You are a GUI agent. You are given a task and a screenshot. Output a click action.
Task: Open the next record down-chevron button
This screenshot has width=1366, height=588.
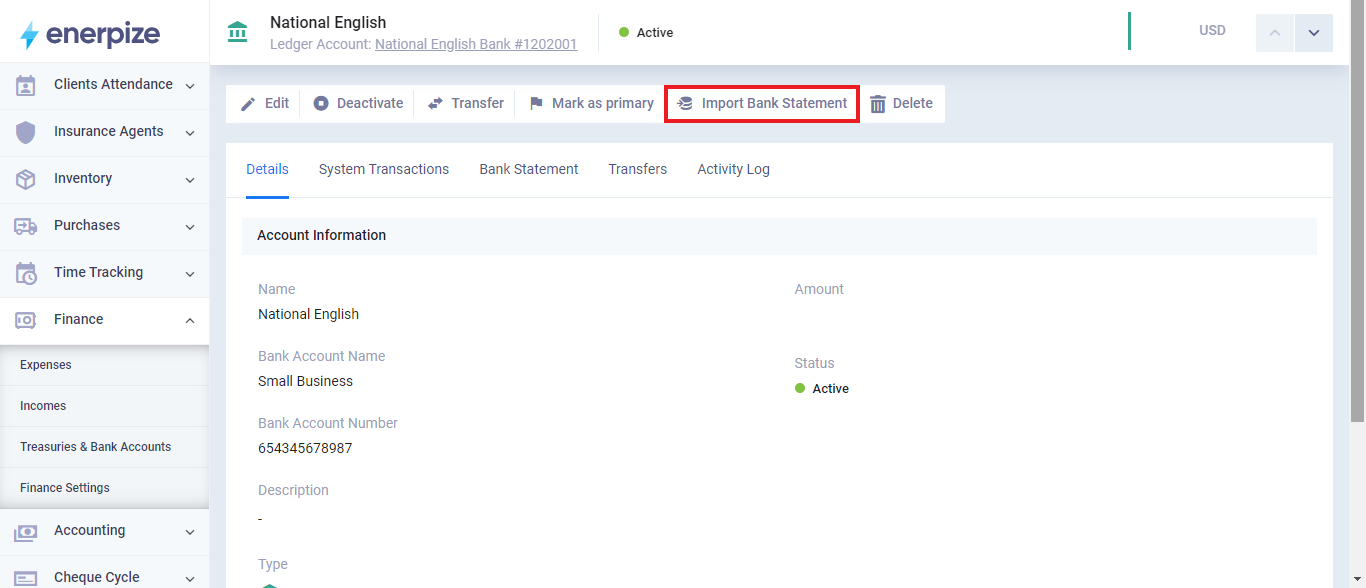[x=1313, y=33]
